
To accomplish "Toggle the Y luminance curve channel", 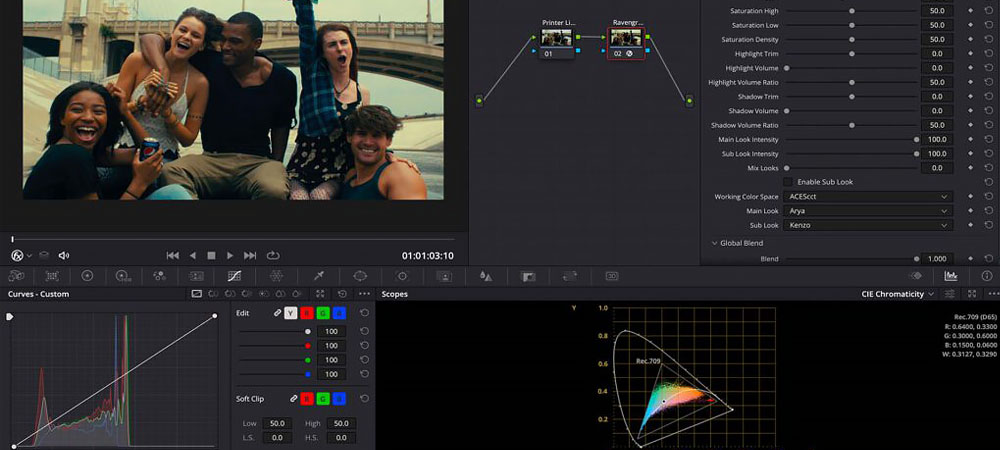I will tap(291, 313).
